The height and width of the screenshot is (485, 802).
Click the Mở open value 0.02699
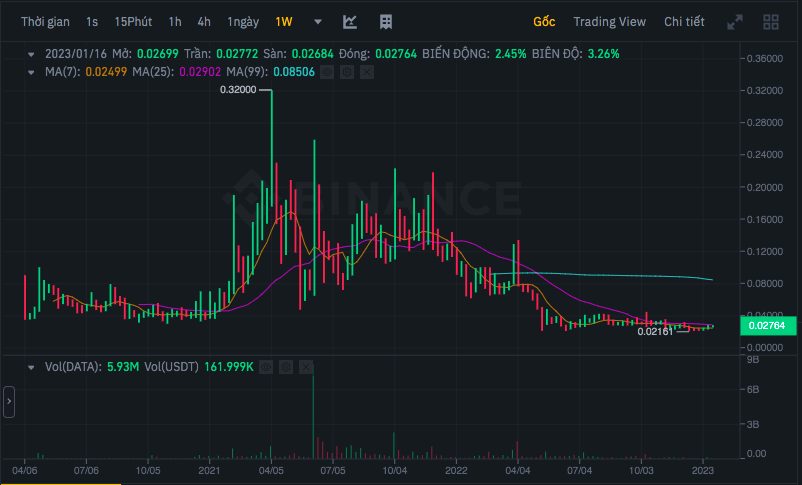[x=158, y=54]
